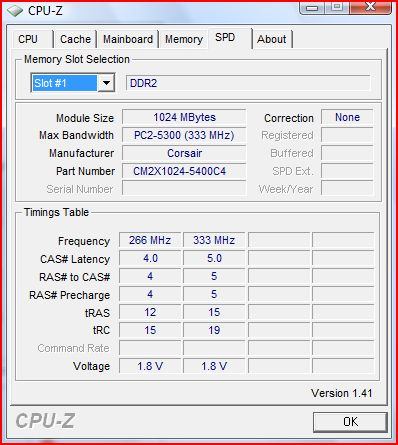This screenshot has height=445, width=398.
Task: Click the tRC value 19
Action: point(214,330)
